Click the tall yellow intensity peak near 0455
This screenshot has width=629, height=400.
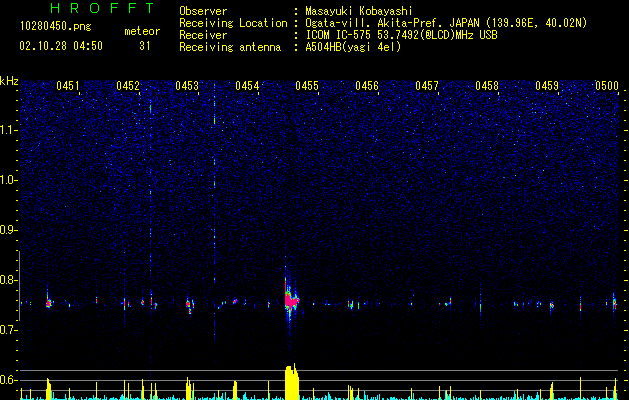click(x=292, y=382)
